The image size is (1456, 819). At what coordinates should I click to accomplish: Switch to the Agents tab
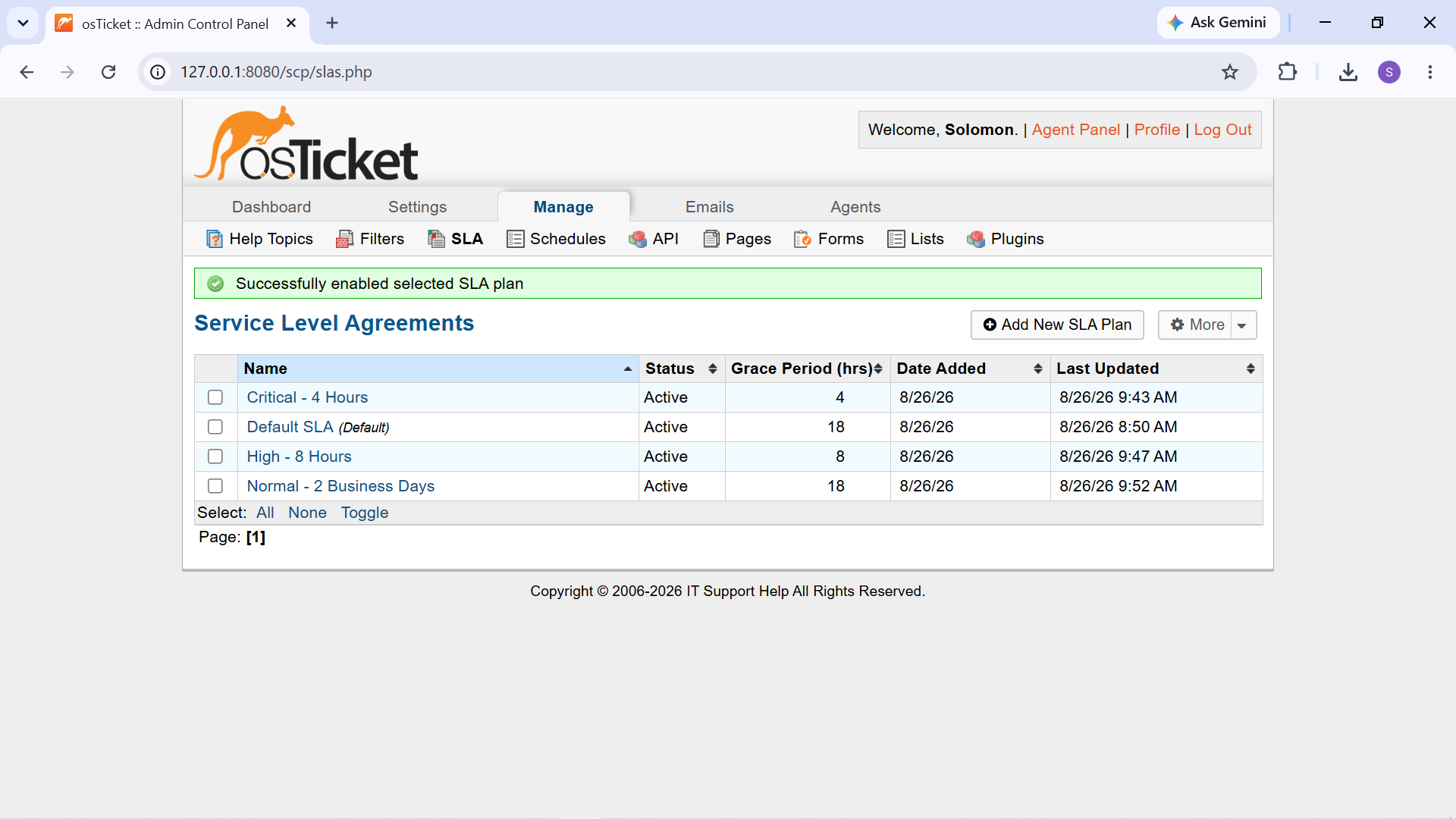[855, 207]
